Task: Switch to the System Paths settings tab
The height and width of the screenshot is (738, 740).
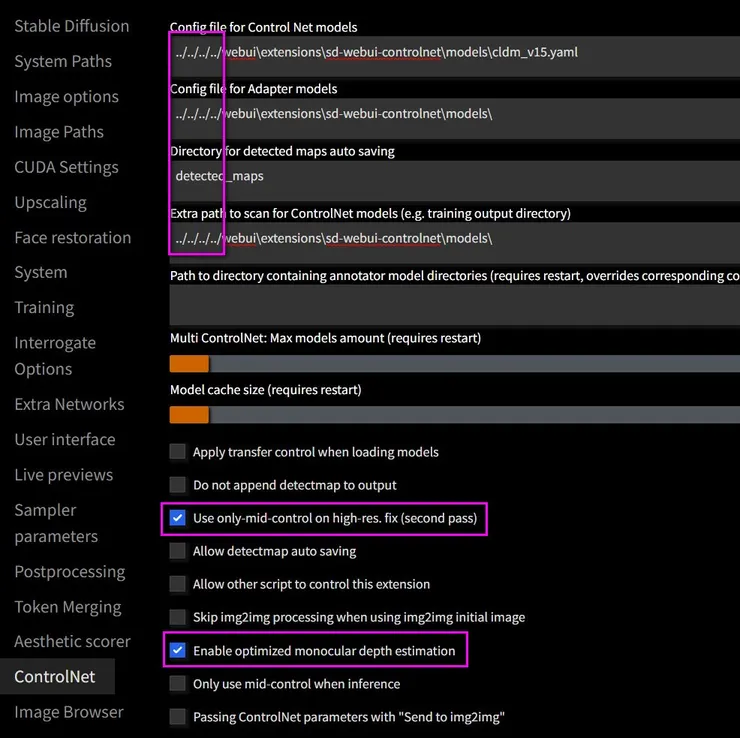Action: [63, 61]
